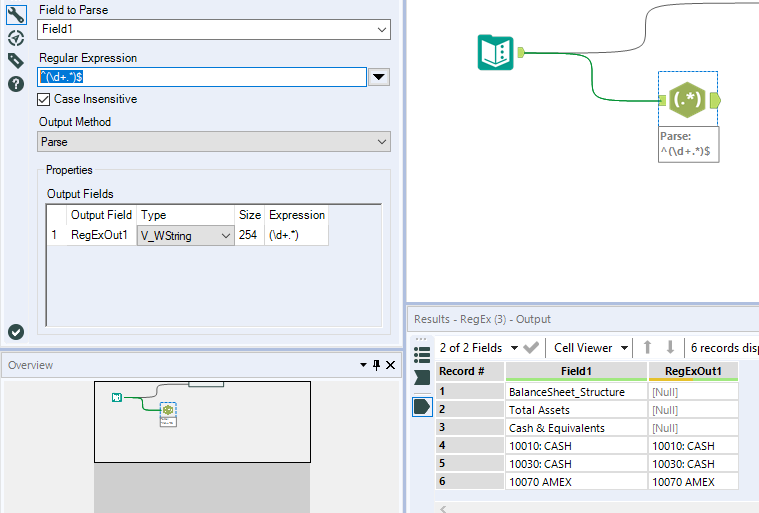Apply field selection checkmark in Results

point(531,347)
